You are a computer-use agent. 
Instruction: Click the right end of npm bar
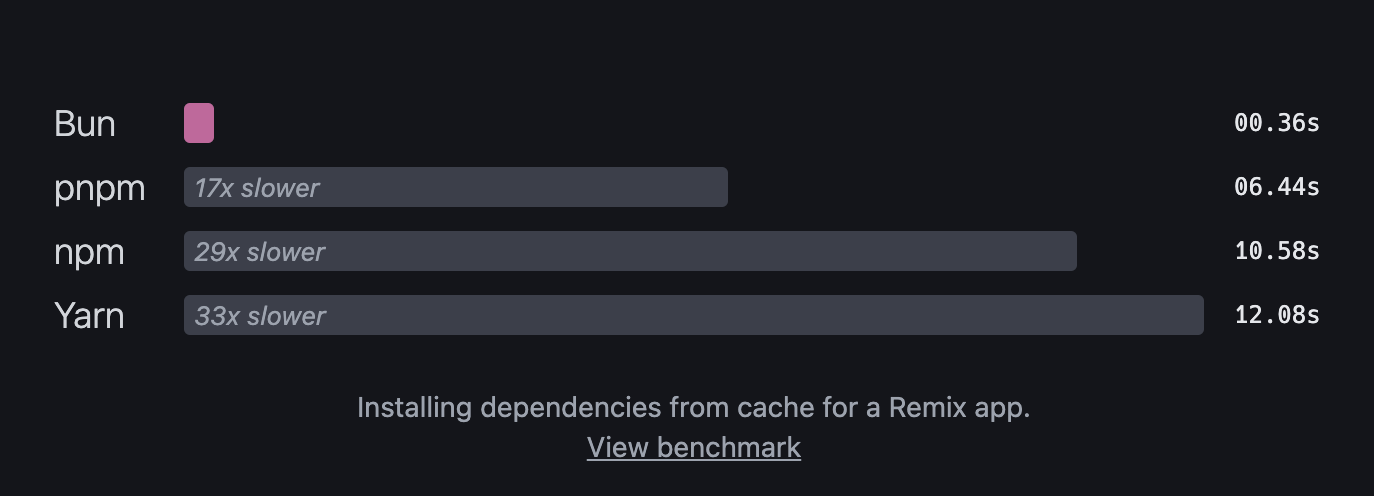click(1070, 251)
